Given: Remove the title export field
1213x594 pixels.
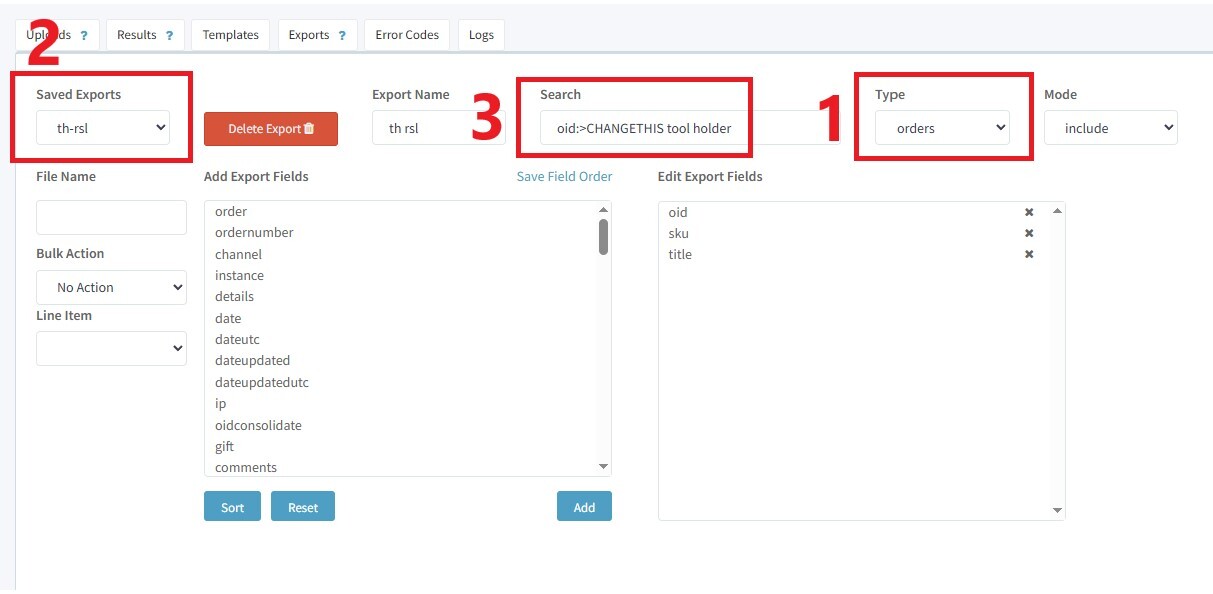Looking at the screenshot, I should coord(1029,254).
